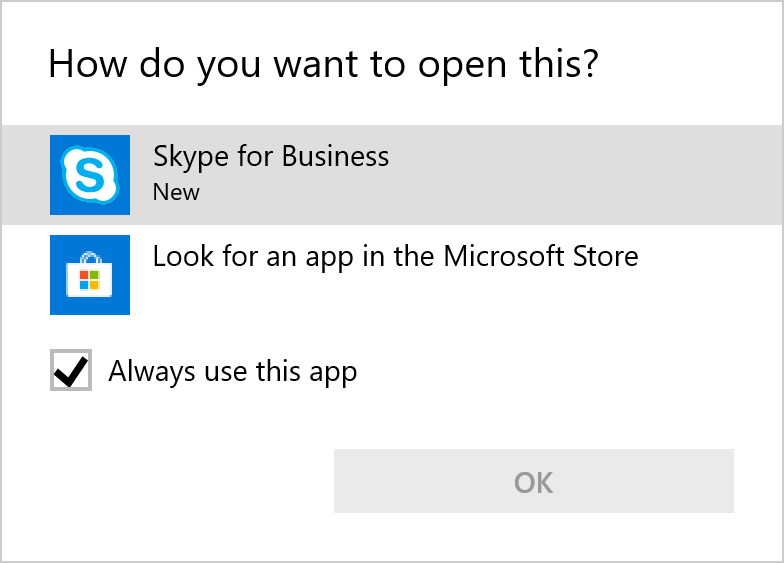Click the "How do you want to open this?" heading
This screenshot has height=563, width=784.
[x=323, y=64]
